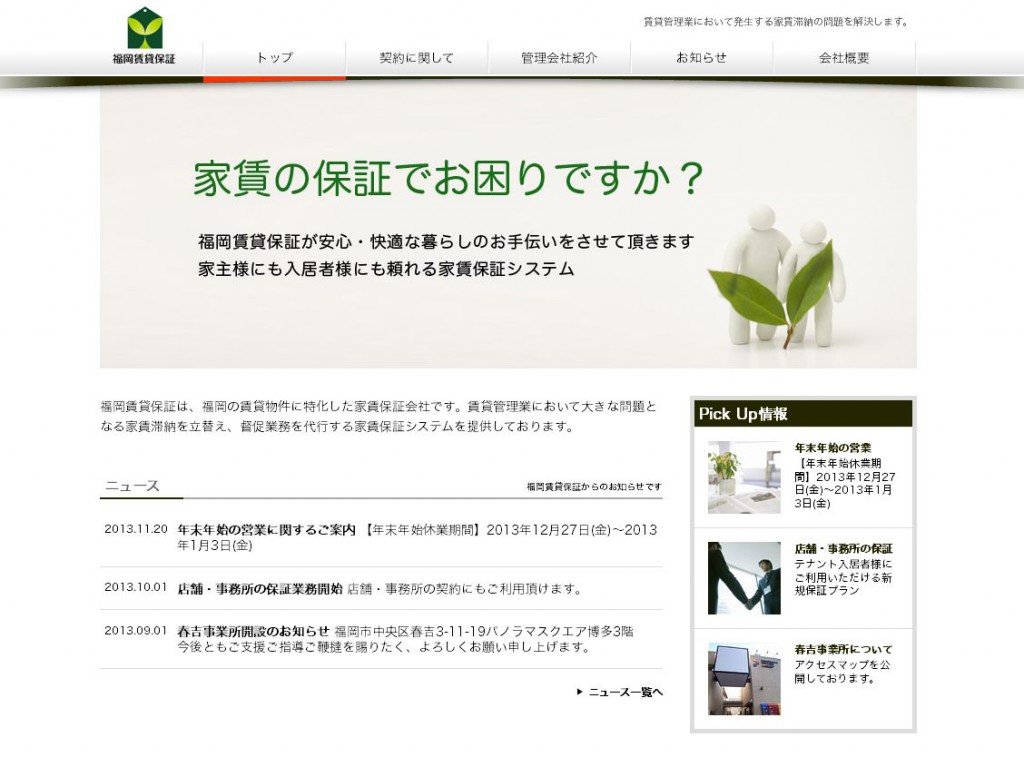Click the arrow icon beside ニュース一覧へ
Viewport: 1024px width, 757px height.
pos(579,692)
